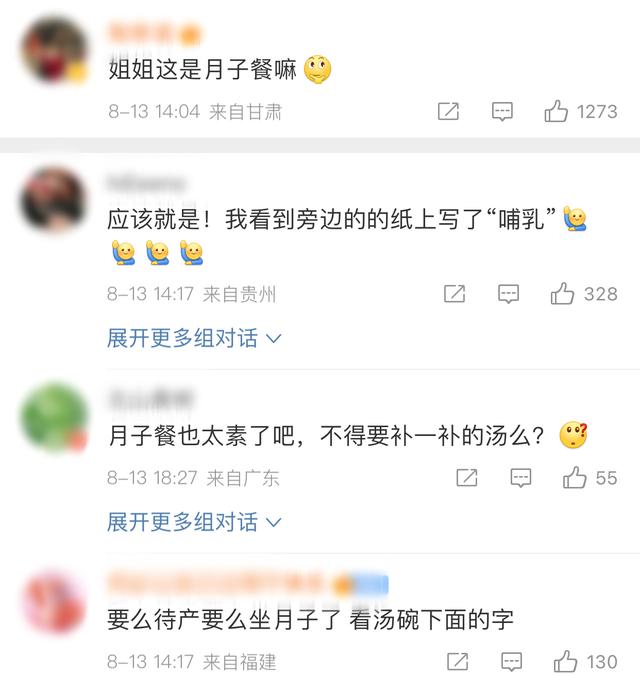This screenshot has height=675, width=640.
Task: Open the username above 要么待产要么坐月子了
Action: coord(247,584)
